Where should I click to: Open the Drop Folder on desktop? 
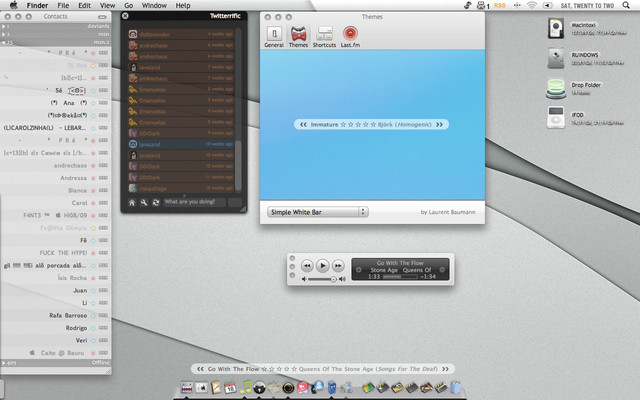pos(557,90)
